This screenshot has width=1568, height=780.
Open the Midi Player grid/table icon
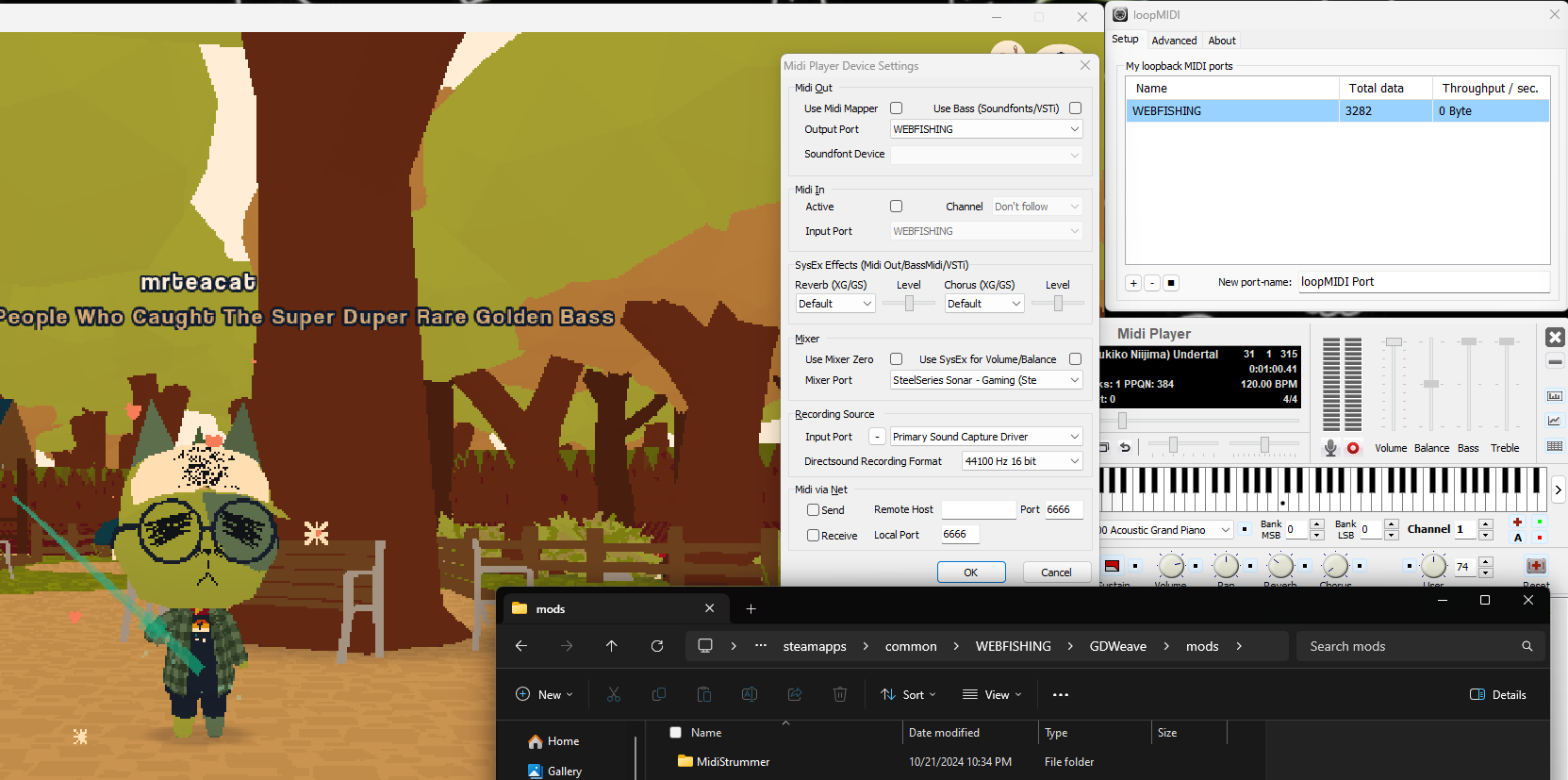pyautogui.click(x=1555, y=446)
